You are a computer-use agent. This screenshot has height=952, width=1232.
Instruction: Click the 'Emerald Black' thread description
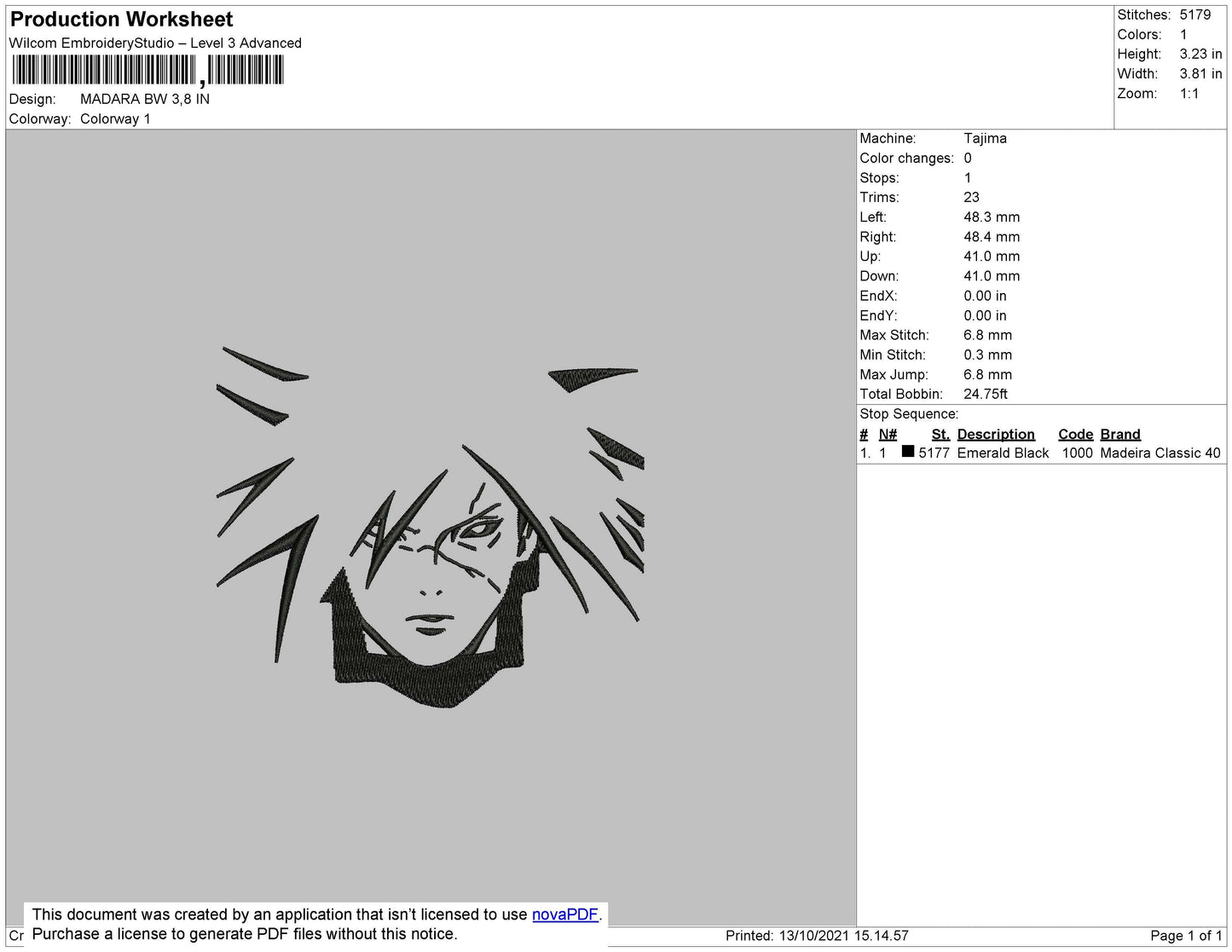1003,453
